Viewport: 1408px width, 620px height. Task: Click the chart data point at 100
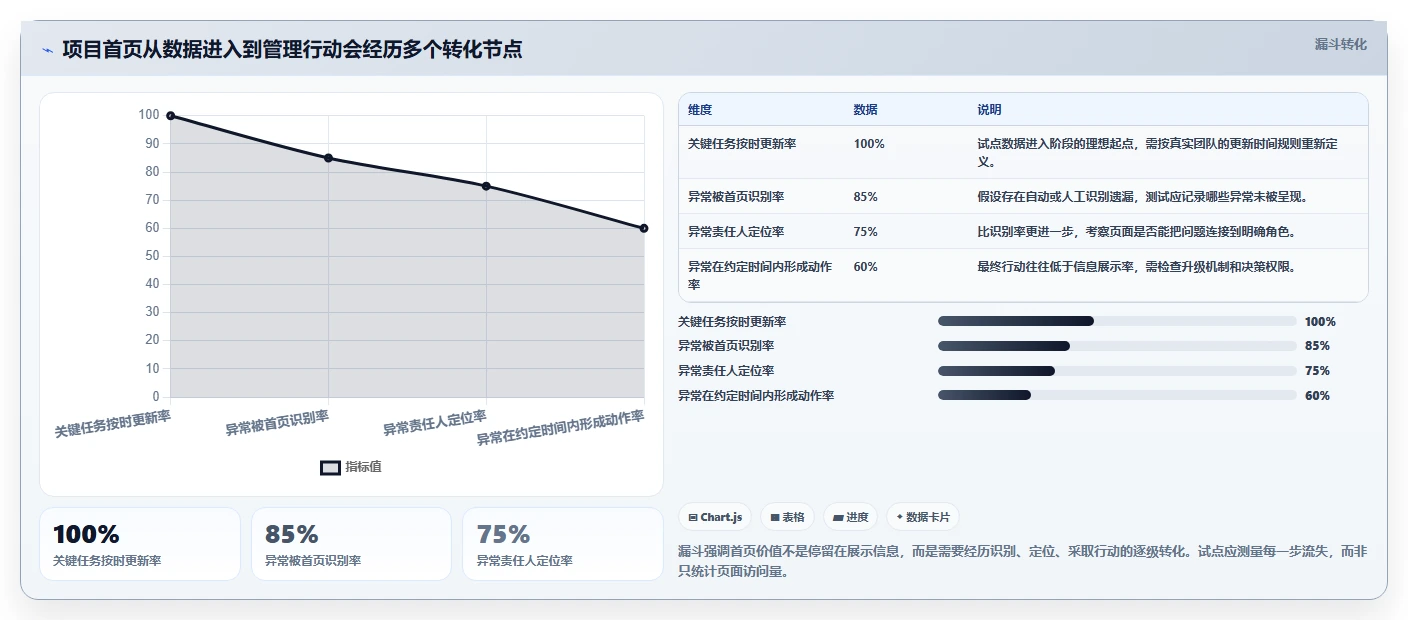170,116
